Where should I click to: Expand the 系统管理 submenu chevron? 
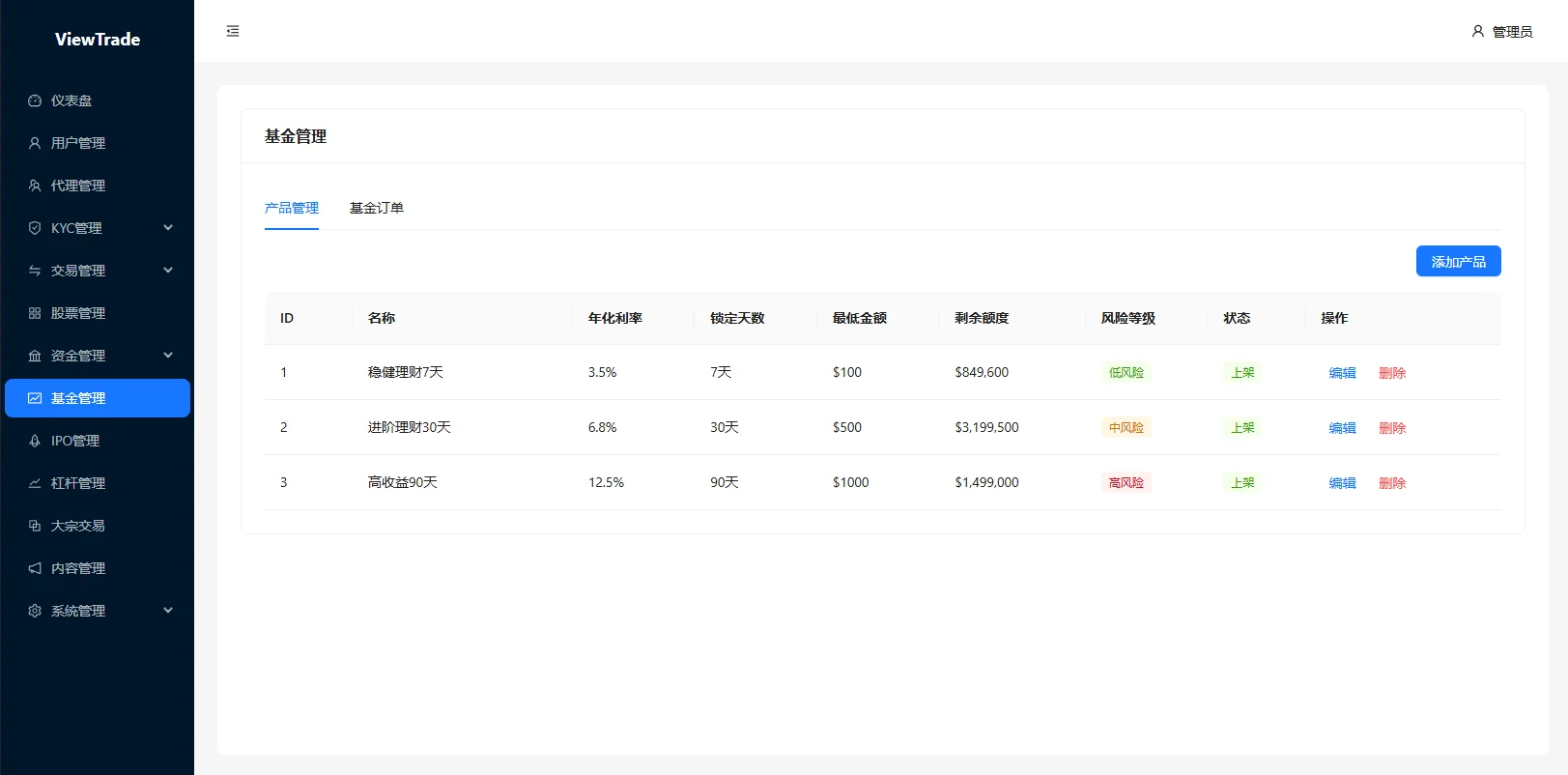tap(168, 611)
